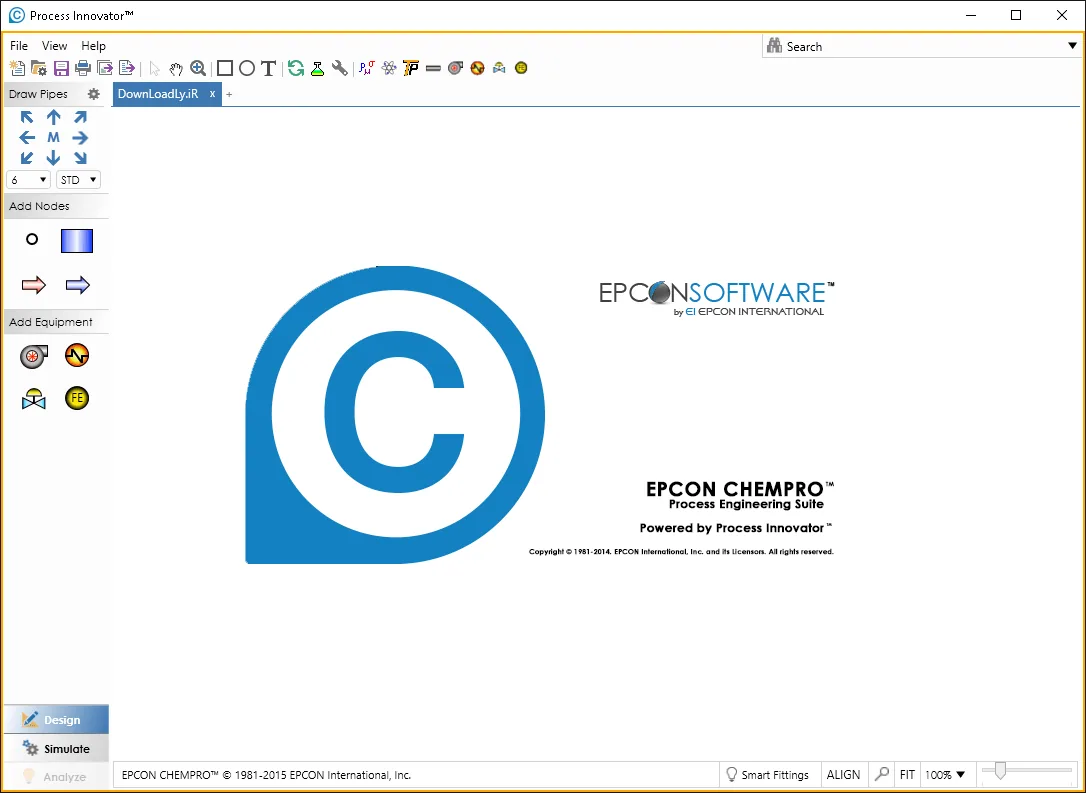Add a blue tank node
This screenshot has width=1086, height=793.
pyautogui.click(x=77, y=240)
